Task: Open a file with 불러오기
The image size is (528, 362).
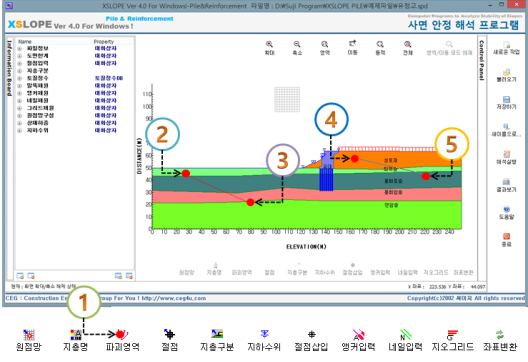Action: [x=506, y=72]
